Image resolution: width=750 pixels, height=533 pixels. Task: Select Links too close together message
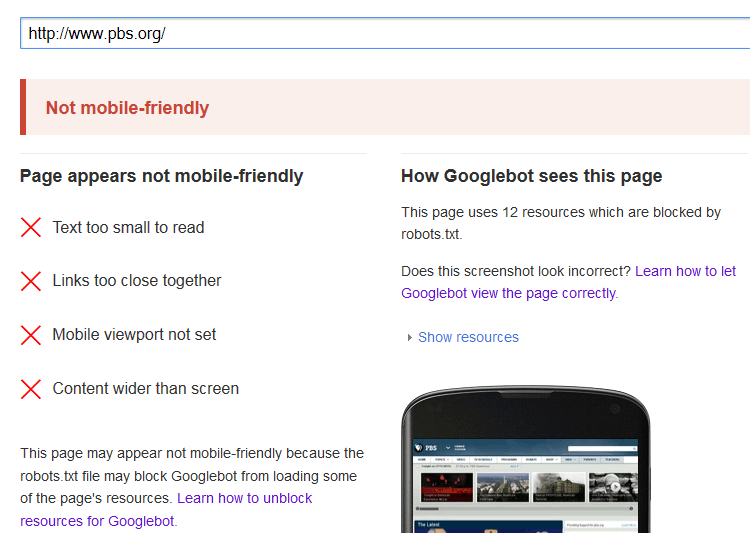(x=137, y=280)
